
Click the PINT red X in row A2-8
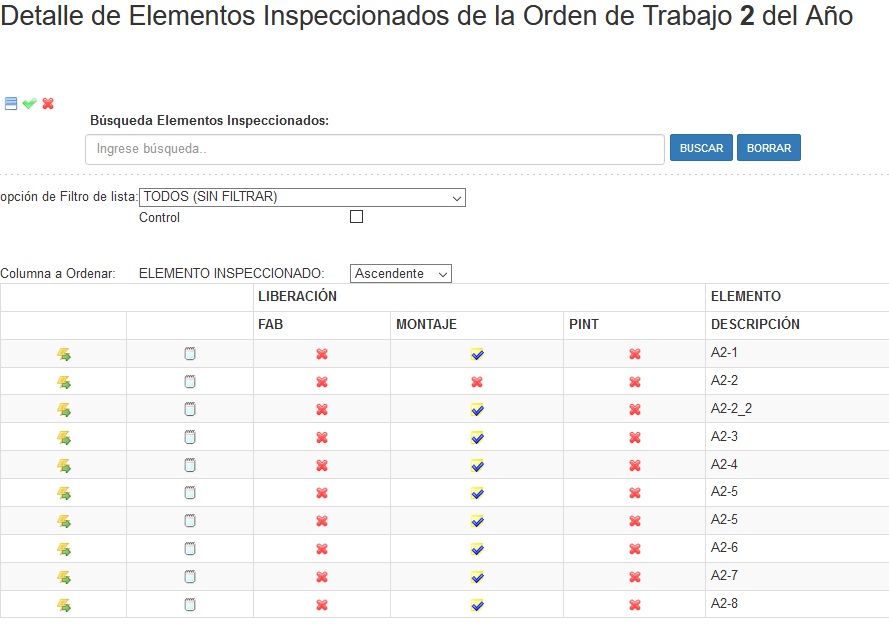coord(635,605)
